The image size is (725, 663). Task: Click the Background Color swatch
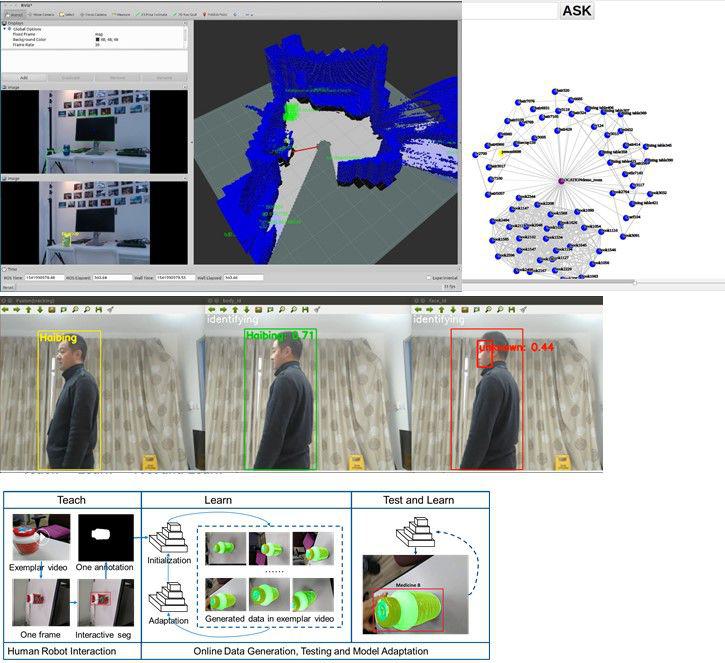tap(98, 40)
